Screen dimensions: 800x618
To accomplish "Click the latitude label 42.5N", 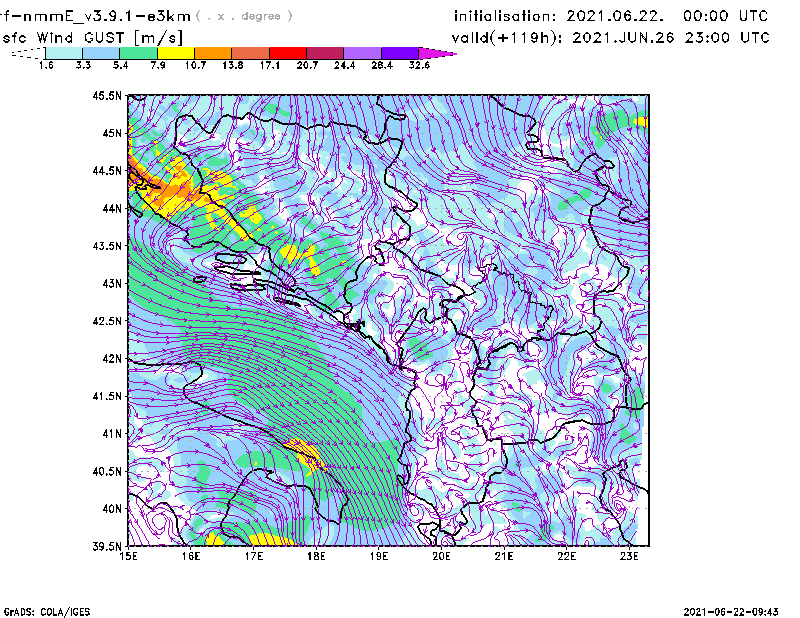I will (x=107, y=321).
